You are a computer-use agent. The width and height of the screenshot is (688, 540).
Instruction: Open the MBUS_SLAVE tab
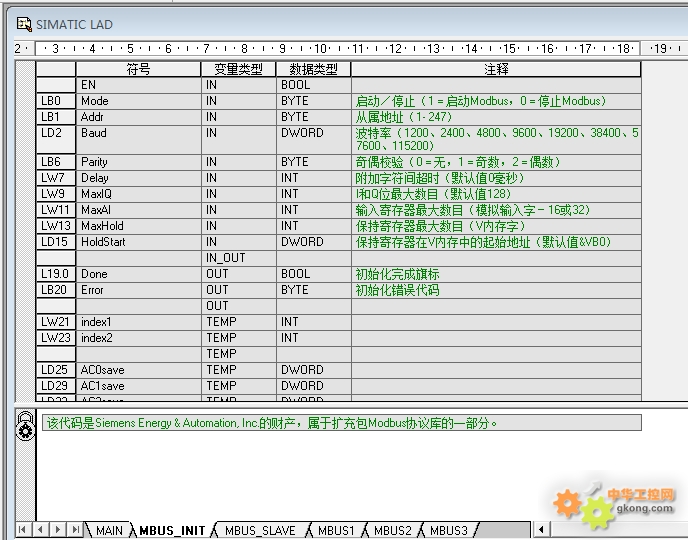(x=260, y=530)
